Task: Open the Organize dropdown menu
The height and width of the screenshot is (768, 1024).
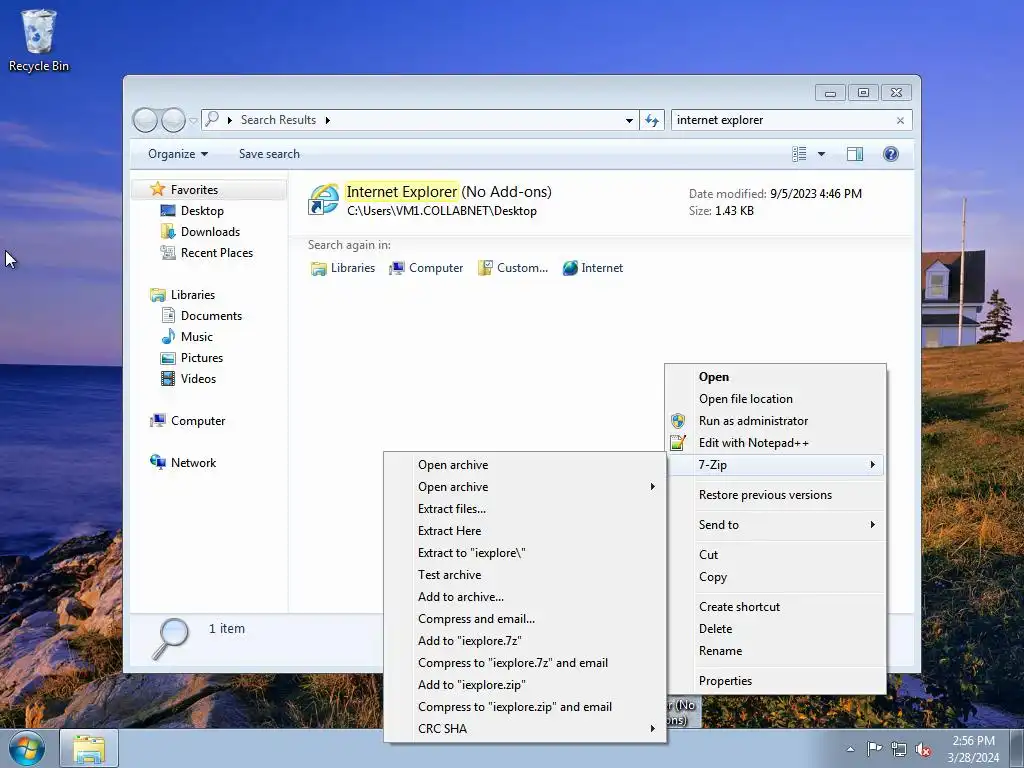Action: pos(178,154)
